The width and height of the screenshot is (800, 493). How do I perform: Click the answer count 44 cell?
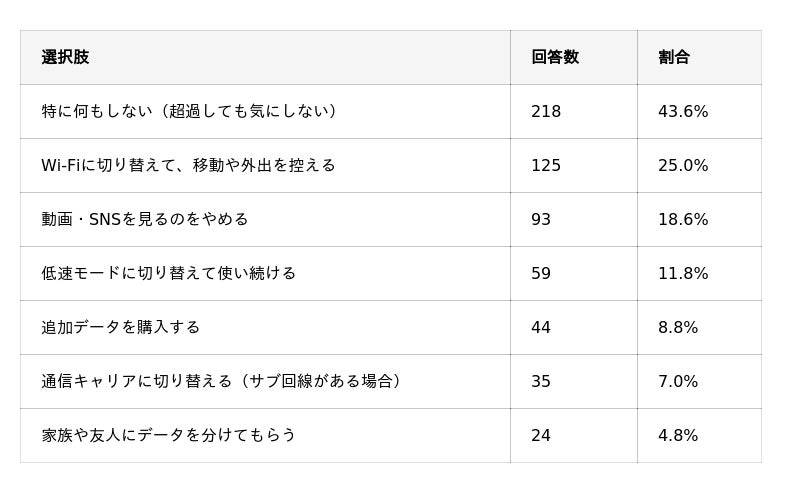tap(541, 327)
